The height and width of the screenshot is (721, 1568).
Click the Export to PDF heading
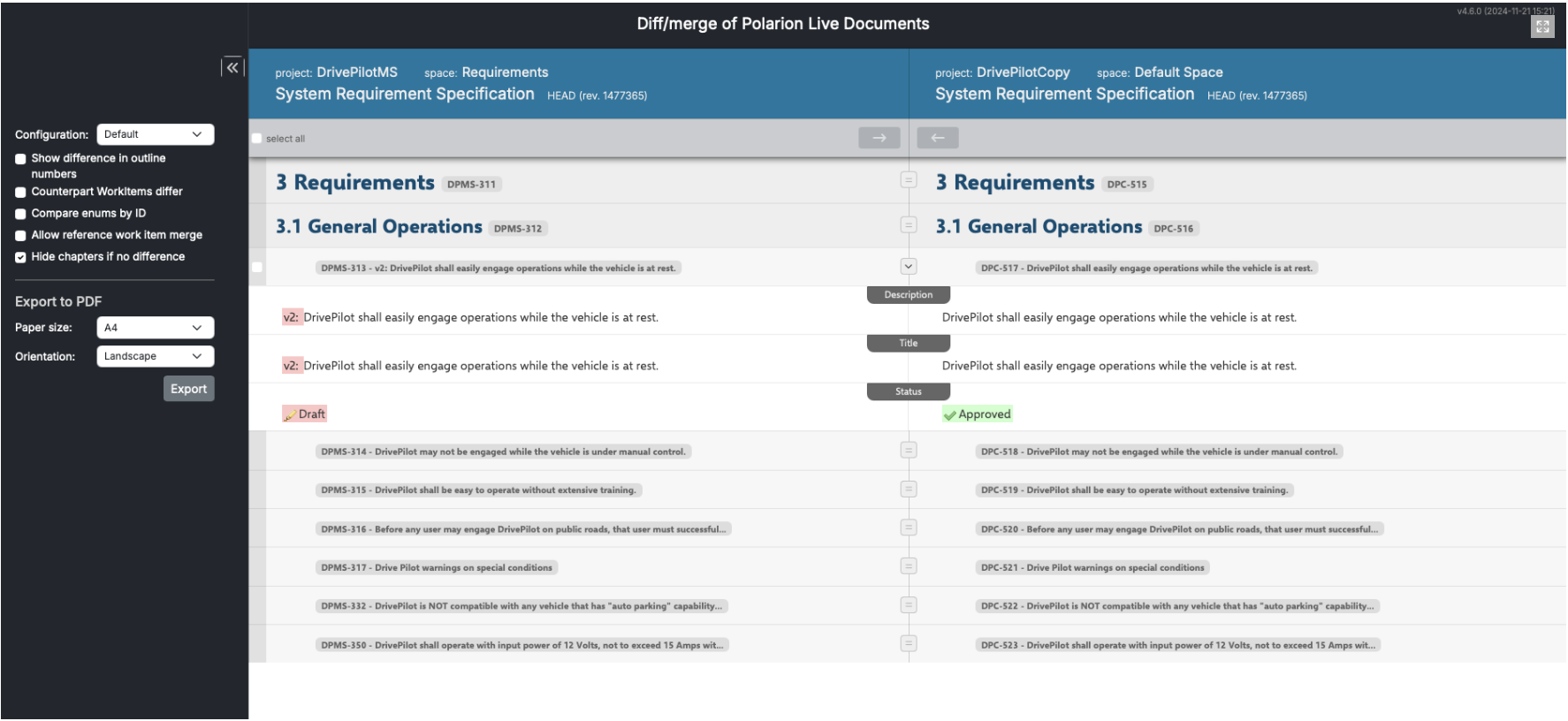click(x=58, y=302)
